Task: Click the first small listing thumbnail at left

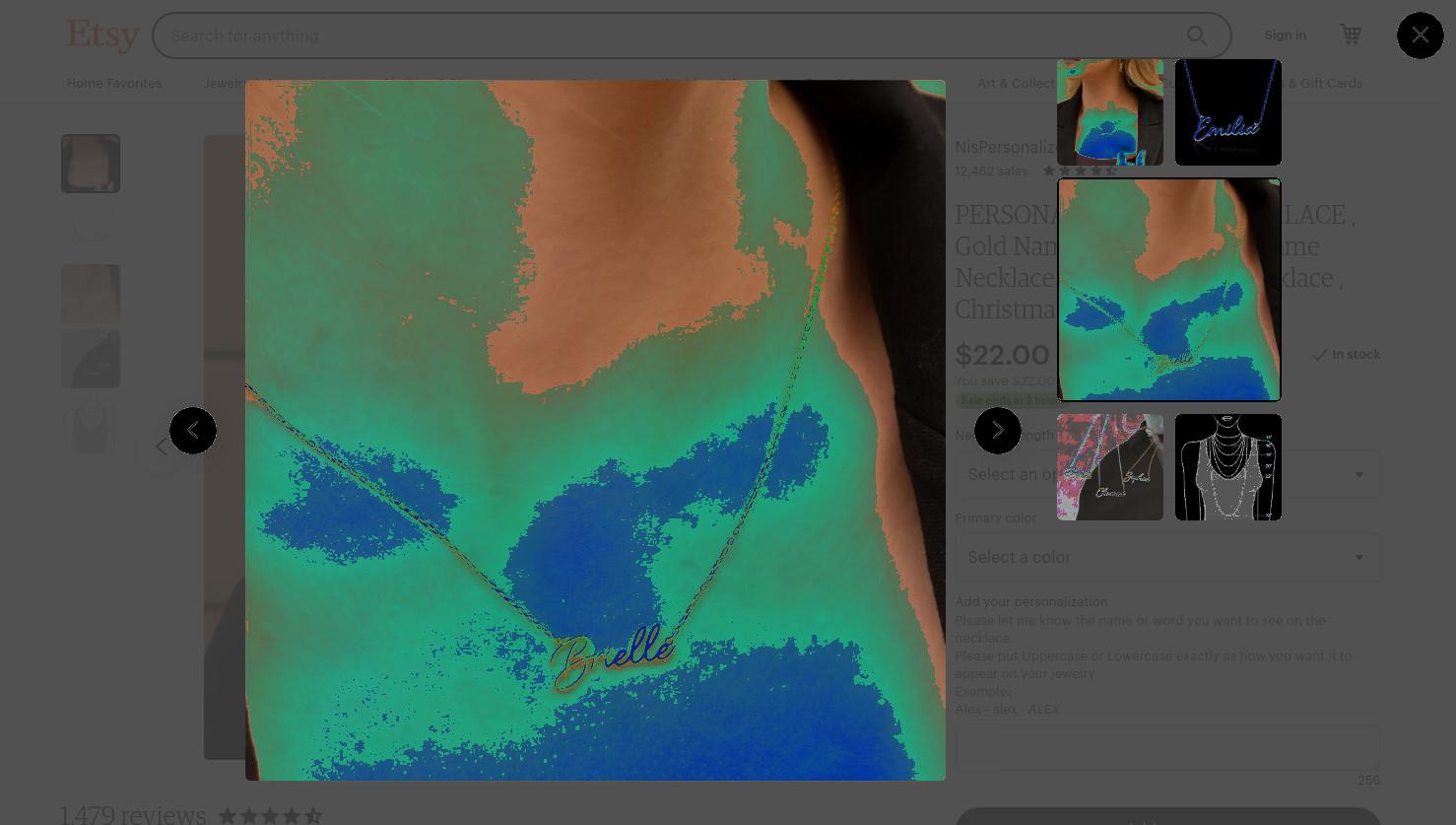Action: pos(91,164)
